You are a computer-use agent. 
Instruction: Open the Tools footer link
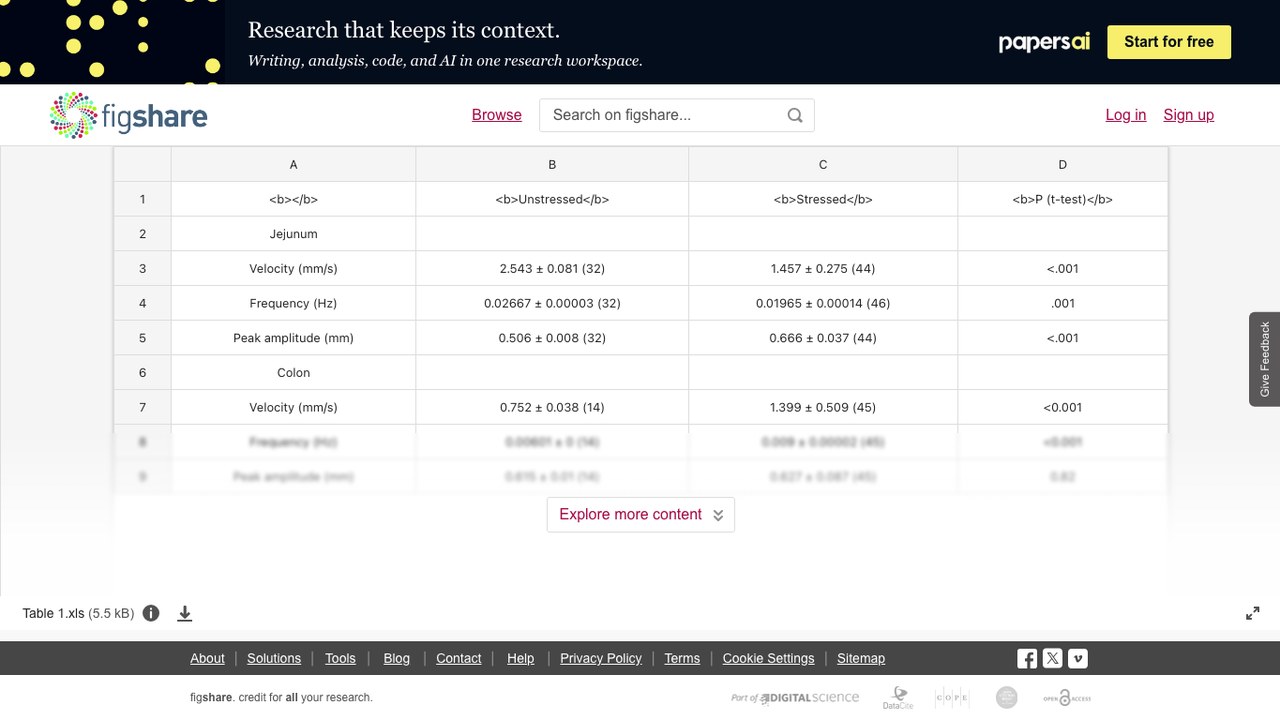[x=340, y=658]
